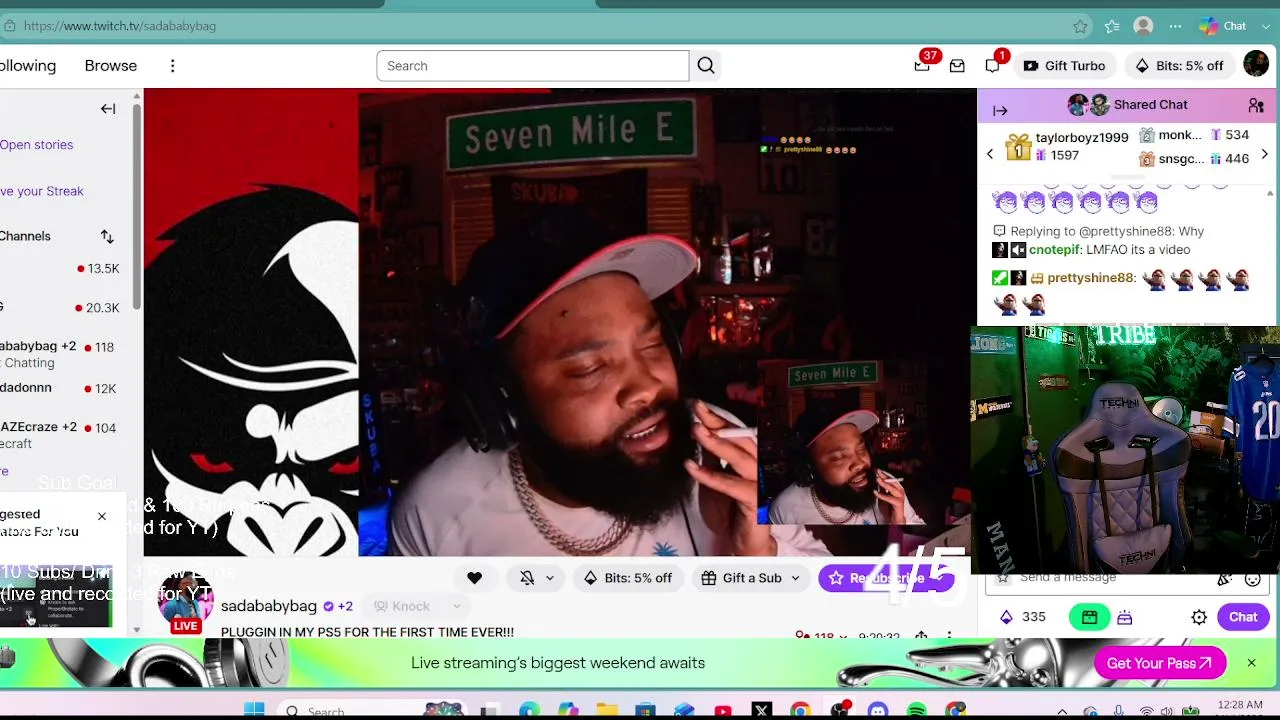The width and height of the screenshot is (1280, 720).
Task: Open the channel points balance of 335
Action: coord(1022,617)
